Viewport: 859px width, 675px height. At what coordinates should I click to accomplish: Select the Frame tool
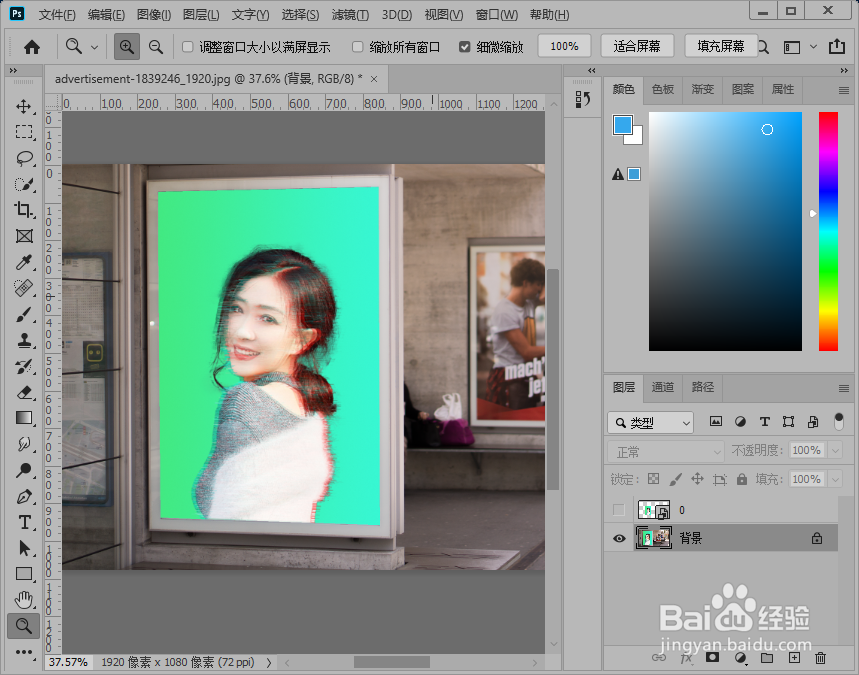pos(24,236)
